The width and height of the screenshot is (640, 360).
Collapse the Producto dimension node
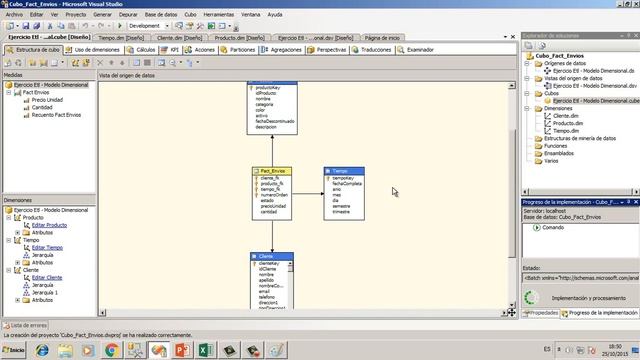point(9,218)
